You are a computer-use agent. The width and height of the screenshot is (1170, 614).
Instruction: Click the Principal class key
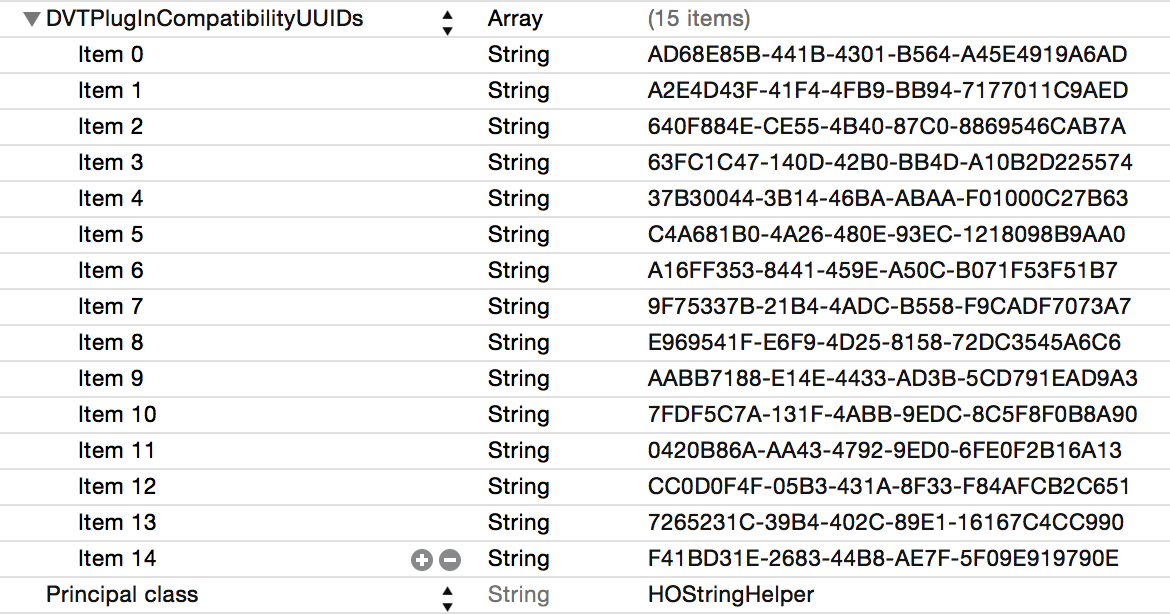122,595
